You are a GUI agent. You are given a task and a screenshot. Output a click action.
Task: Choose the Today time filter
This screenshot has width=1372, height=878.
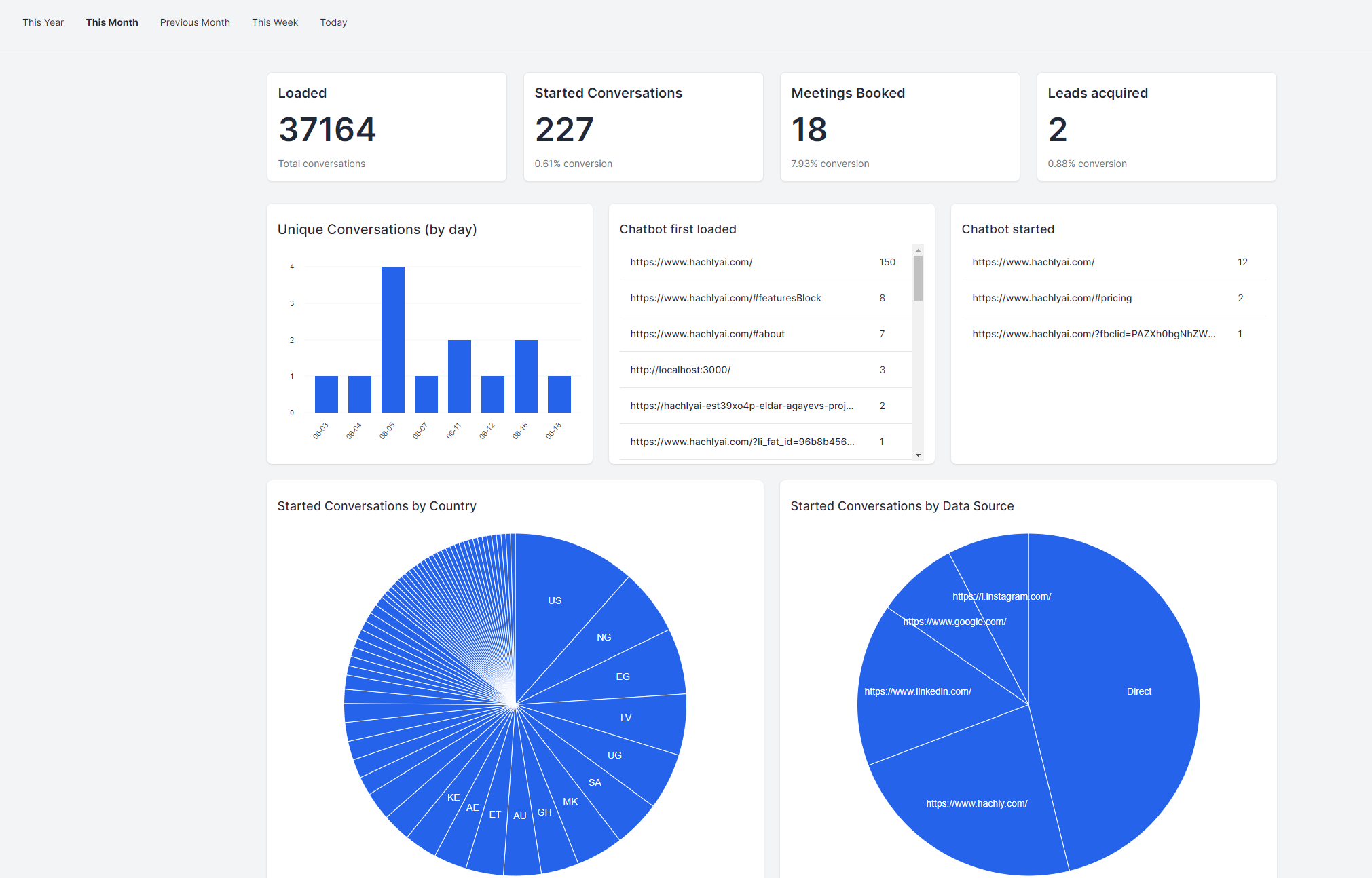(333, 22)
